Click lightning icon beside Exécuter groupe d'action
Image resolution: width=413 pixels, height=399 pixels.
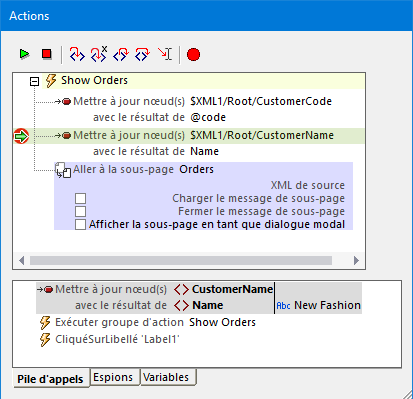pyautogui.click(x=45, y=323)
